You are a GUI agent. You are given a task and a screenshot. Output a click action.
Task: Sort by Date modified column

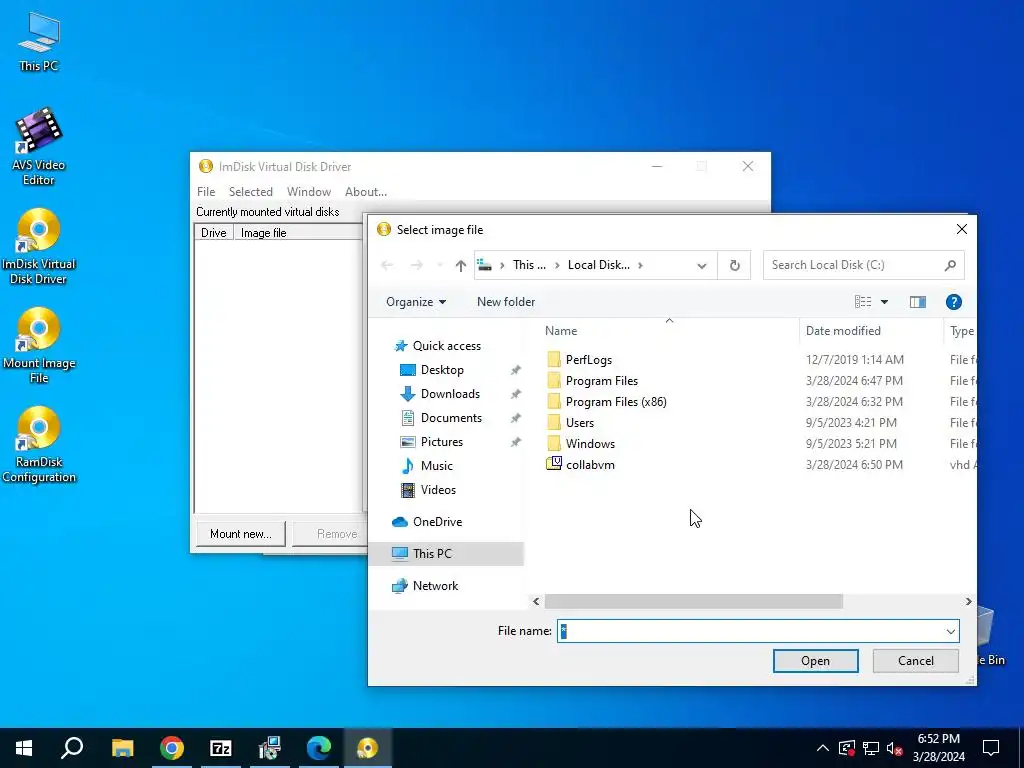click(x=842, y=331)
